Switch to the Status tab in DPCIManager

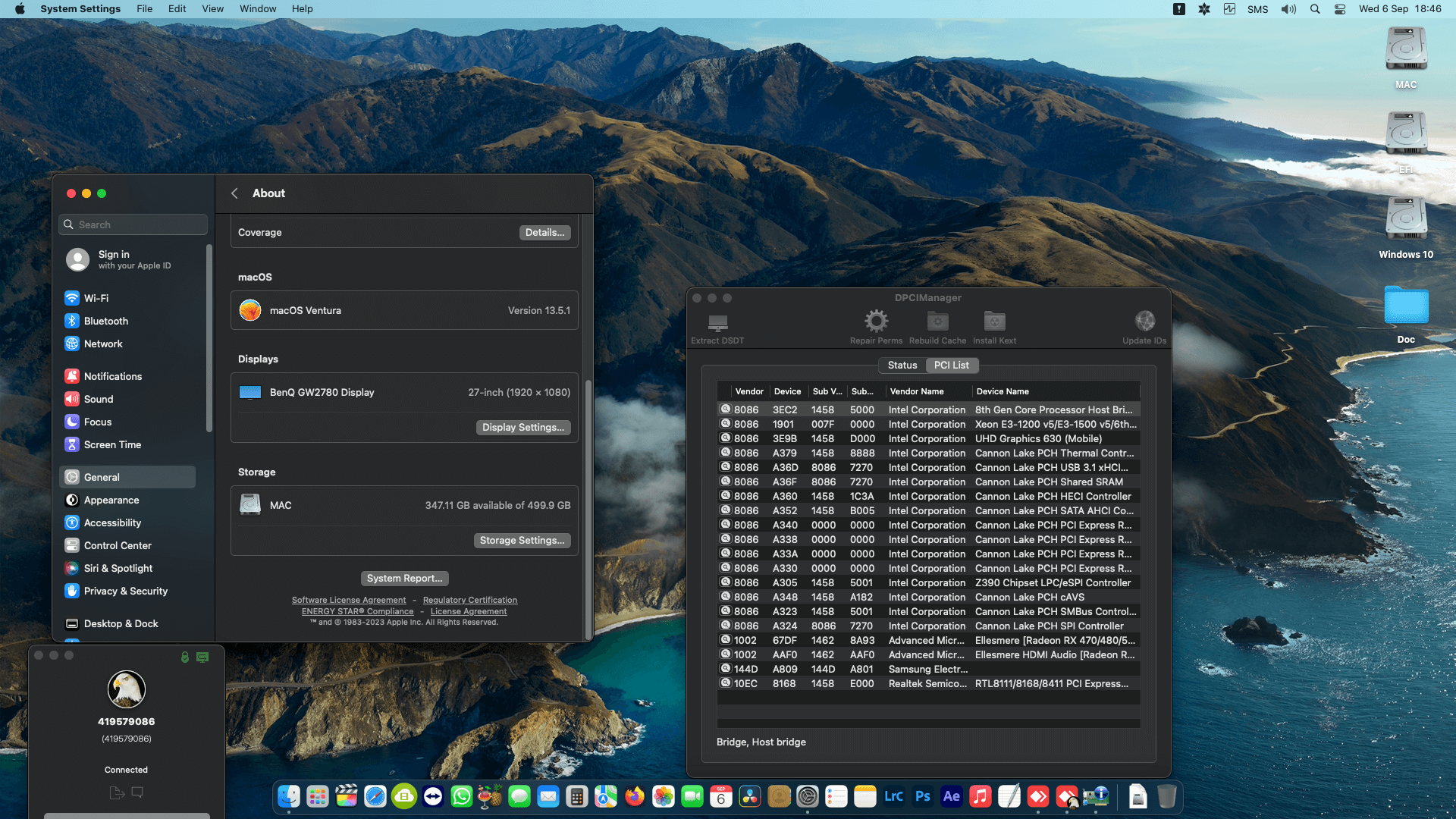click(x=902, y=365)
